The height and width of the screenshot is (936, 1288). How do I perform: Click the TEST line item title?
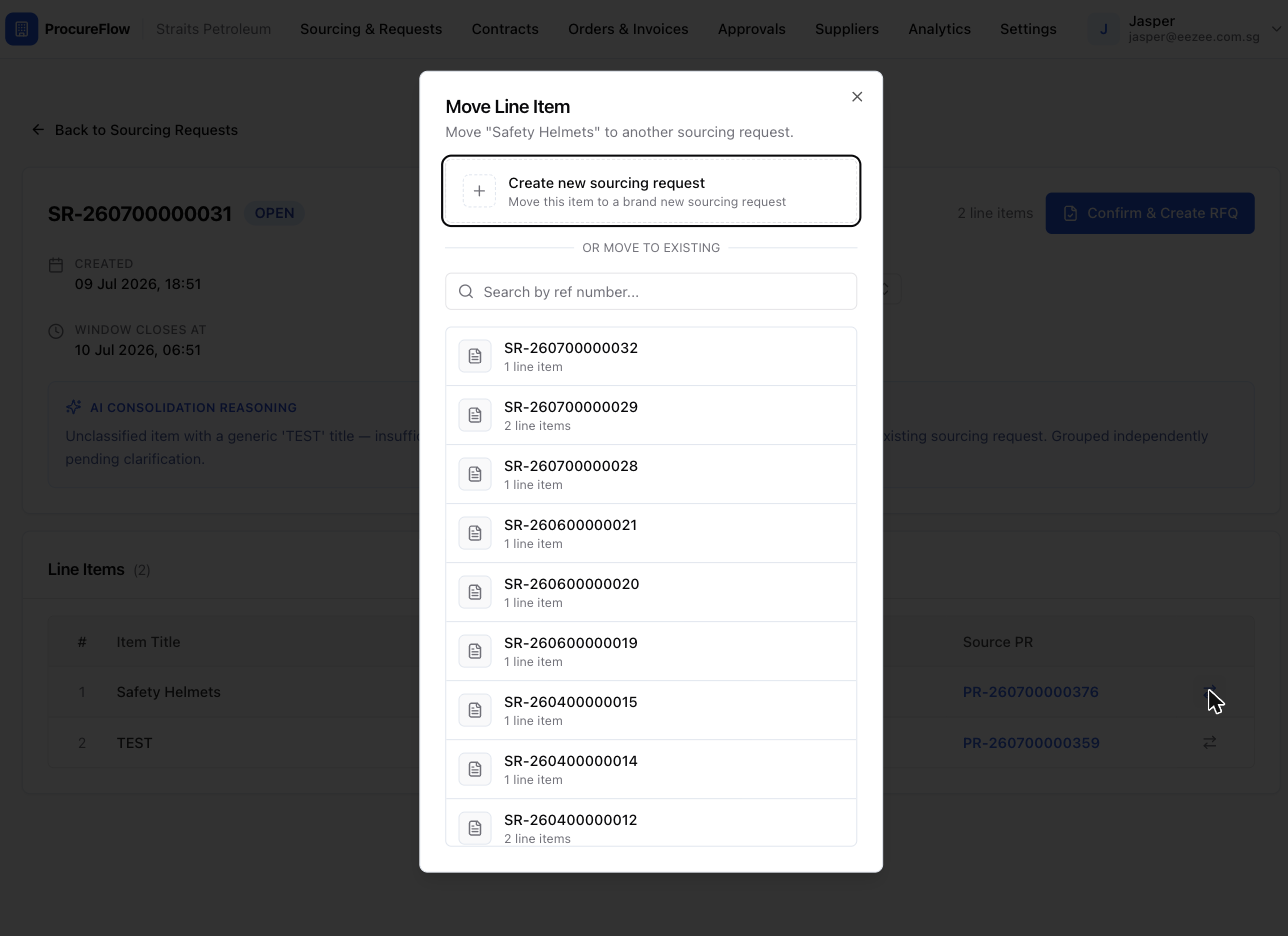(134, 743)
